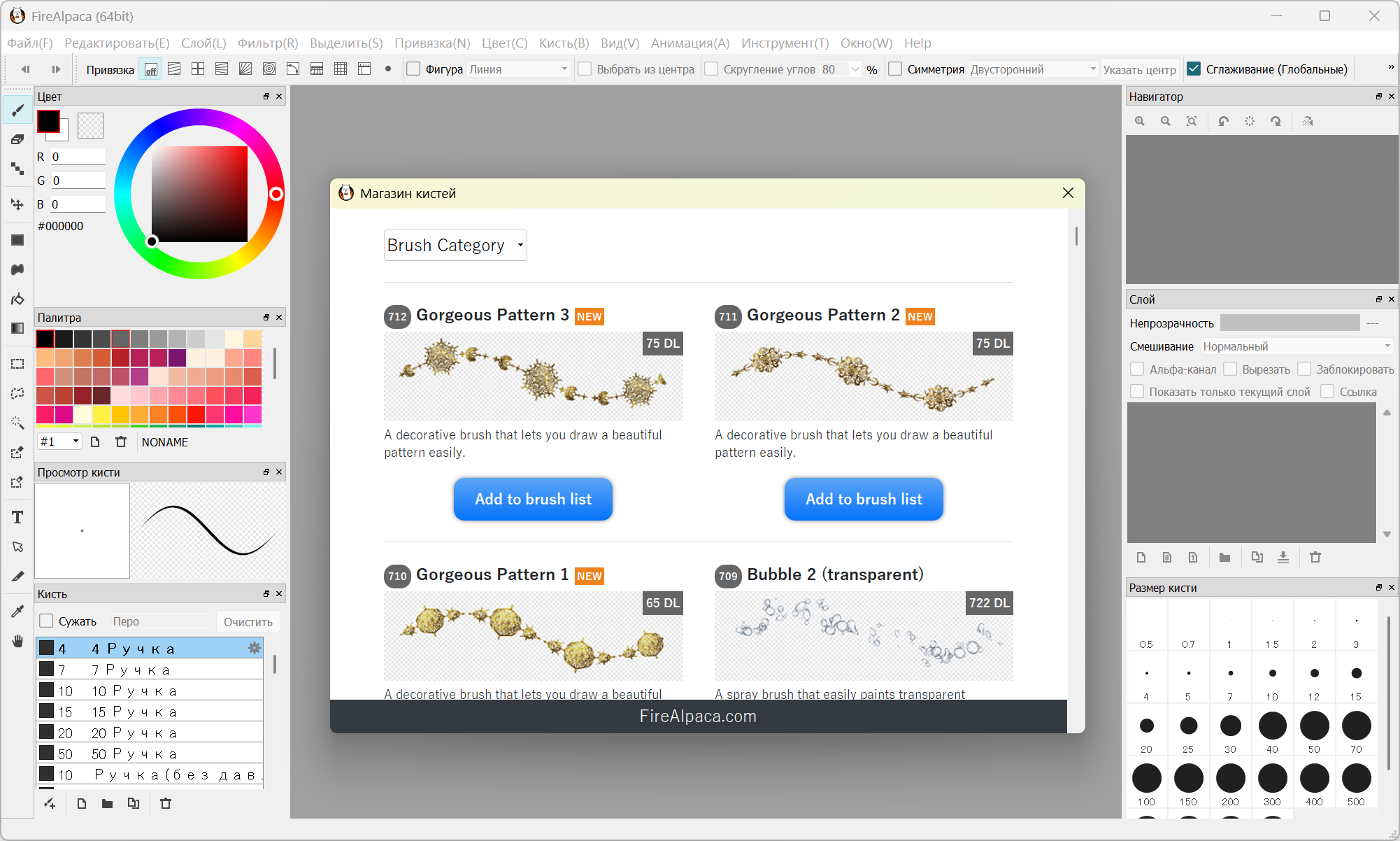Select the Text tool
1400x841 pixels.
(17, 517)
